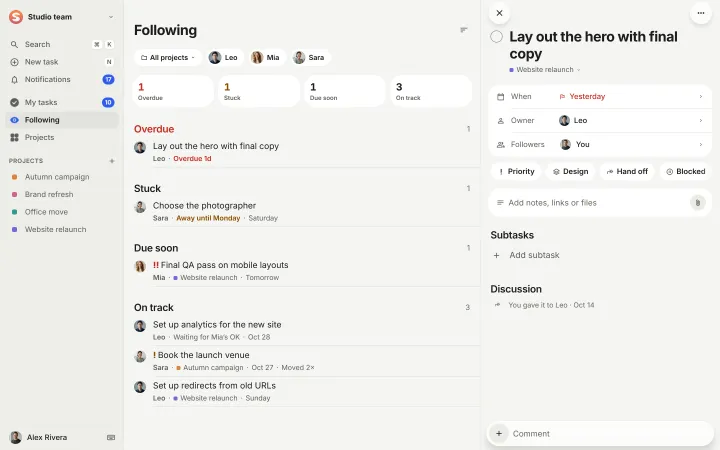Click the Alex Rivera profile avatar
This screenshot has width=720, height=450.
coord(16,437)
